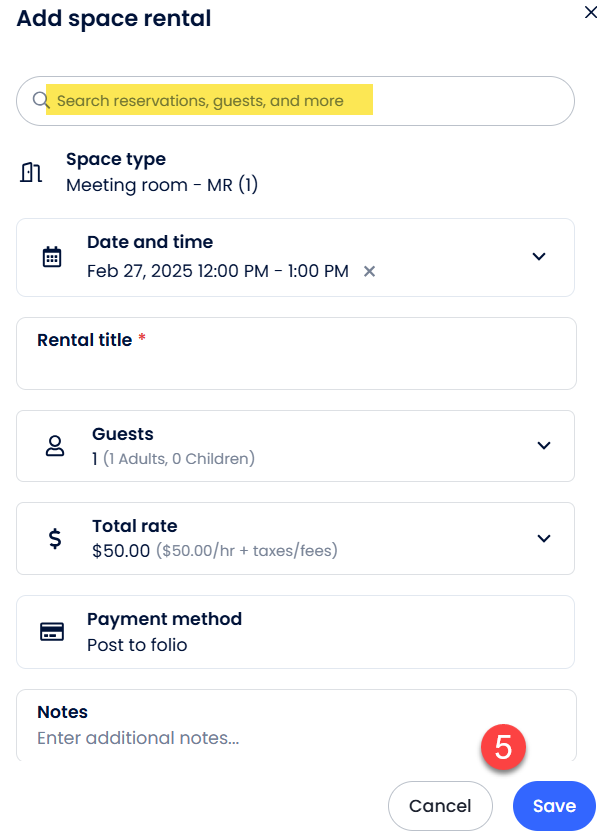Click the dollar sign Total rate icon
This screenshot has height=835, width=600.
pyautogui.click(x=55, y=539)
